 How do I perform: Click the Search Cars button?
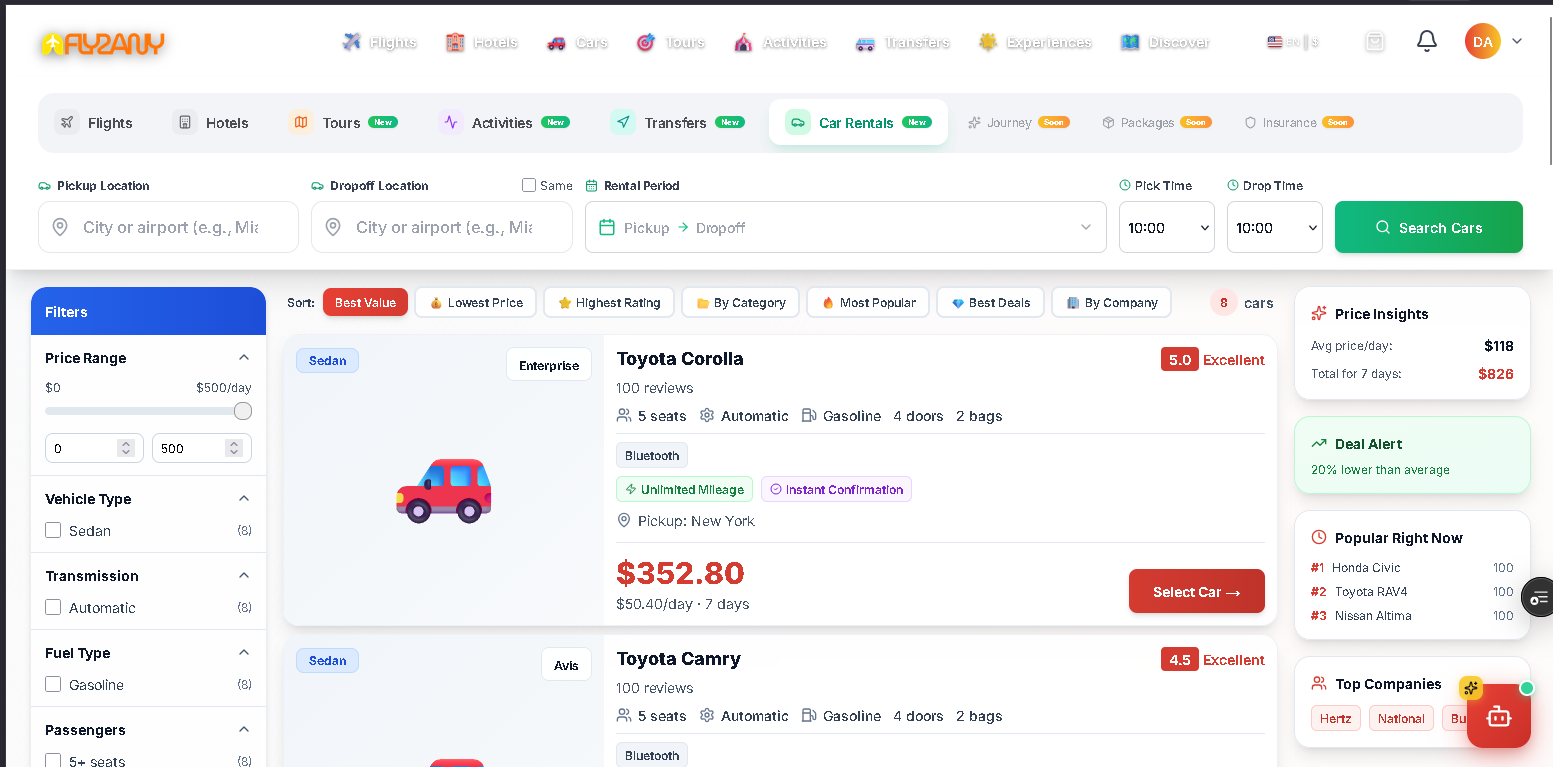(1428, 227)
